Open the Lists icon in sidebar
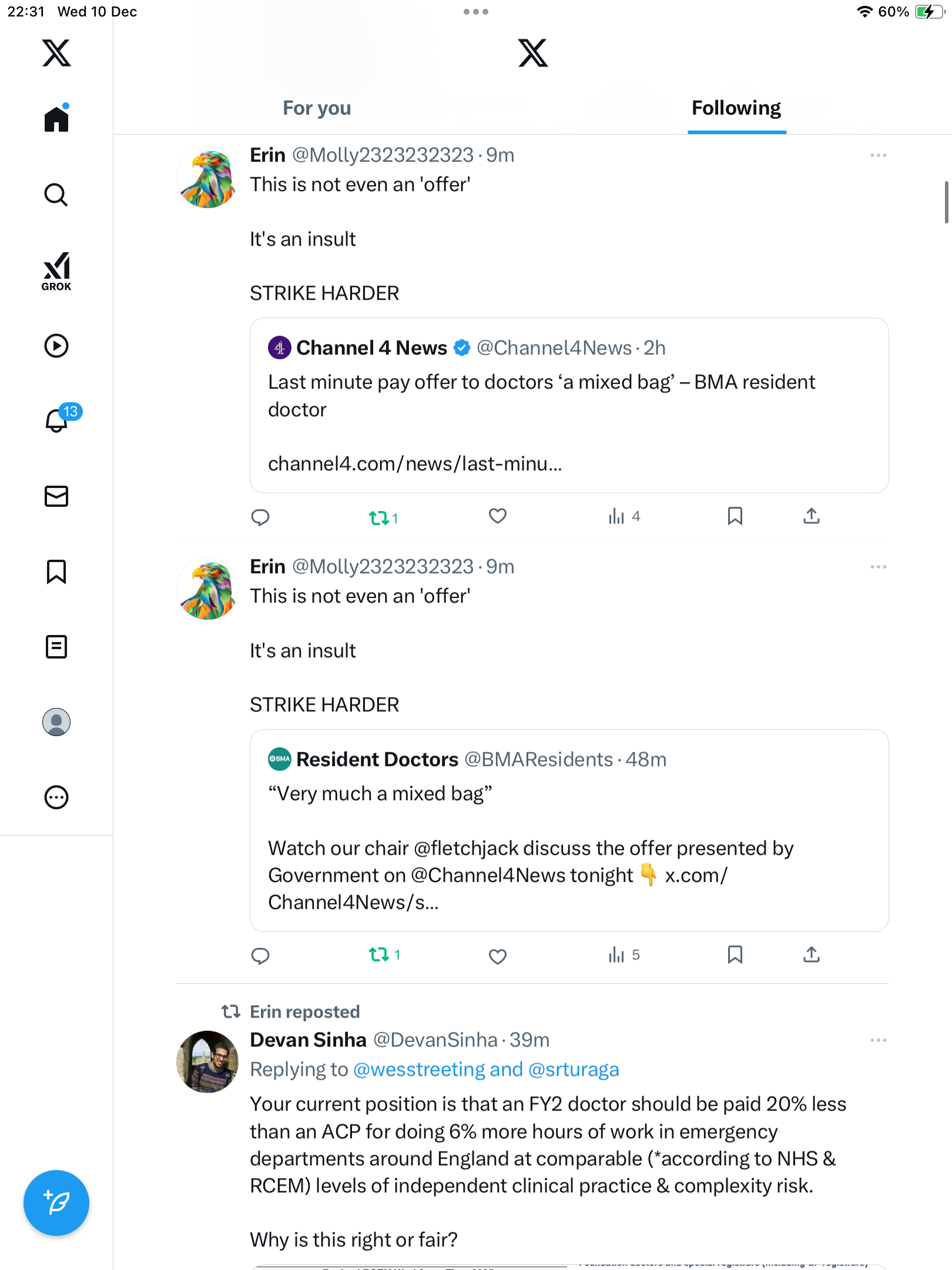952x1270 pixels. [x=56, y=647]
